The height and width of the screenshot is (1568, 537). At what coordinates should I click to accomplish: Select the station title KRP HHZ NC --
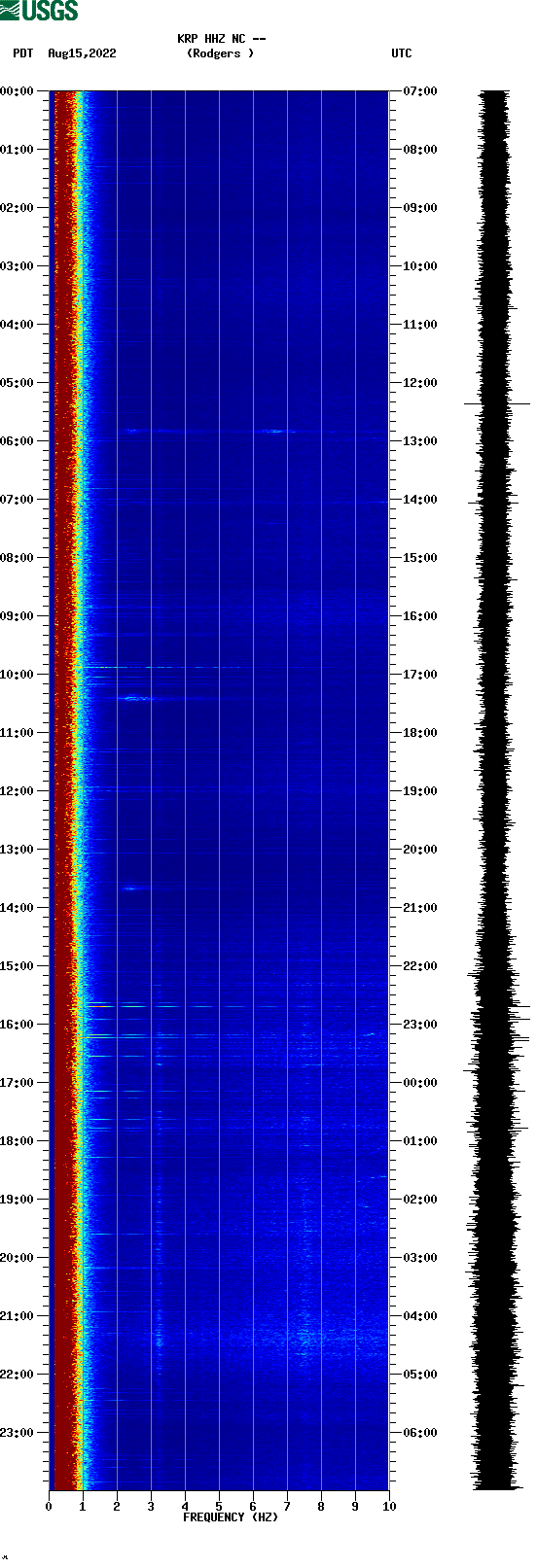(222, 39)
